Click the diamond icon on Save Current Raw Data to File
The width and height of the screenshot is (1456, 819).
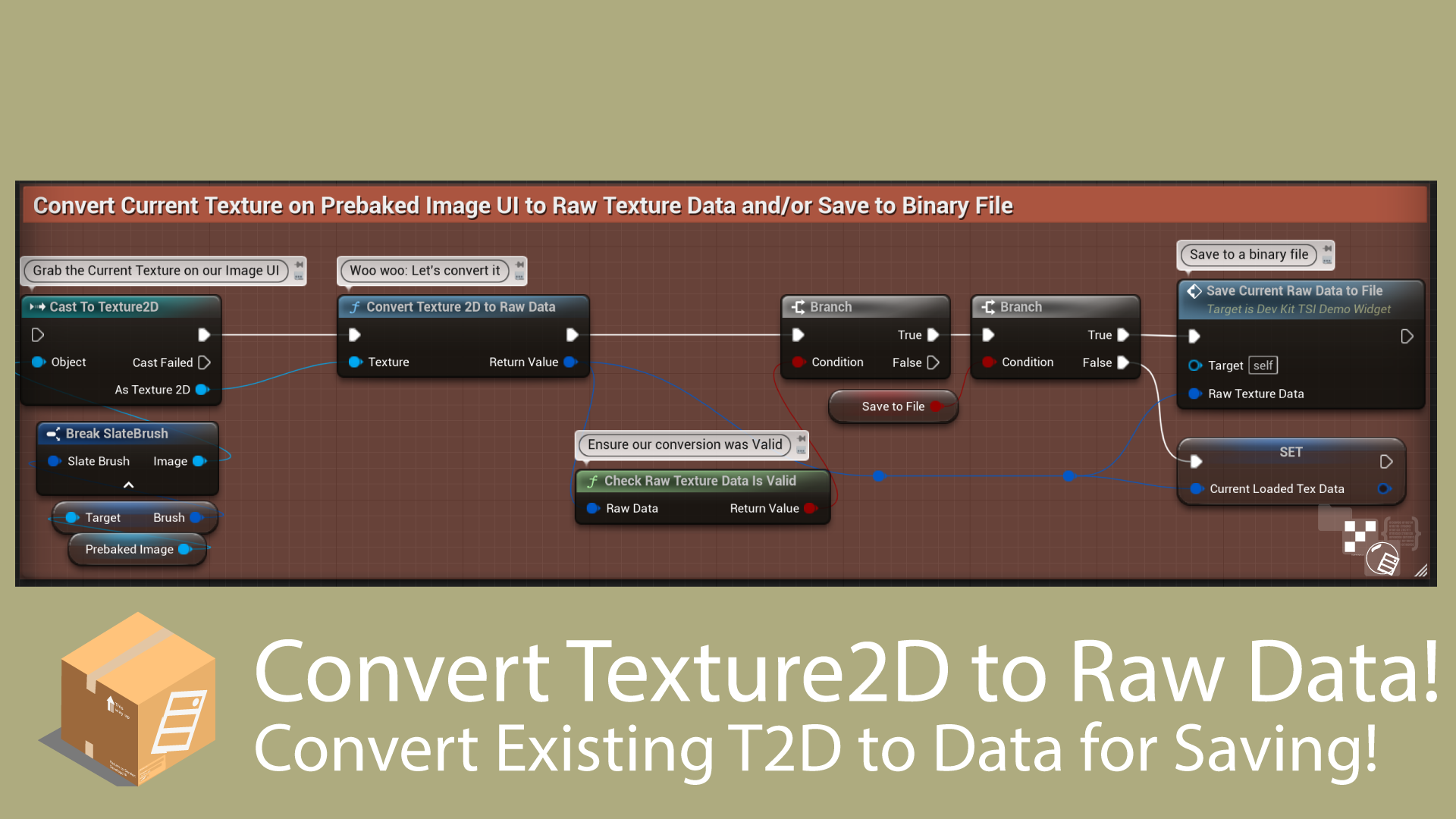[1195, 290]
